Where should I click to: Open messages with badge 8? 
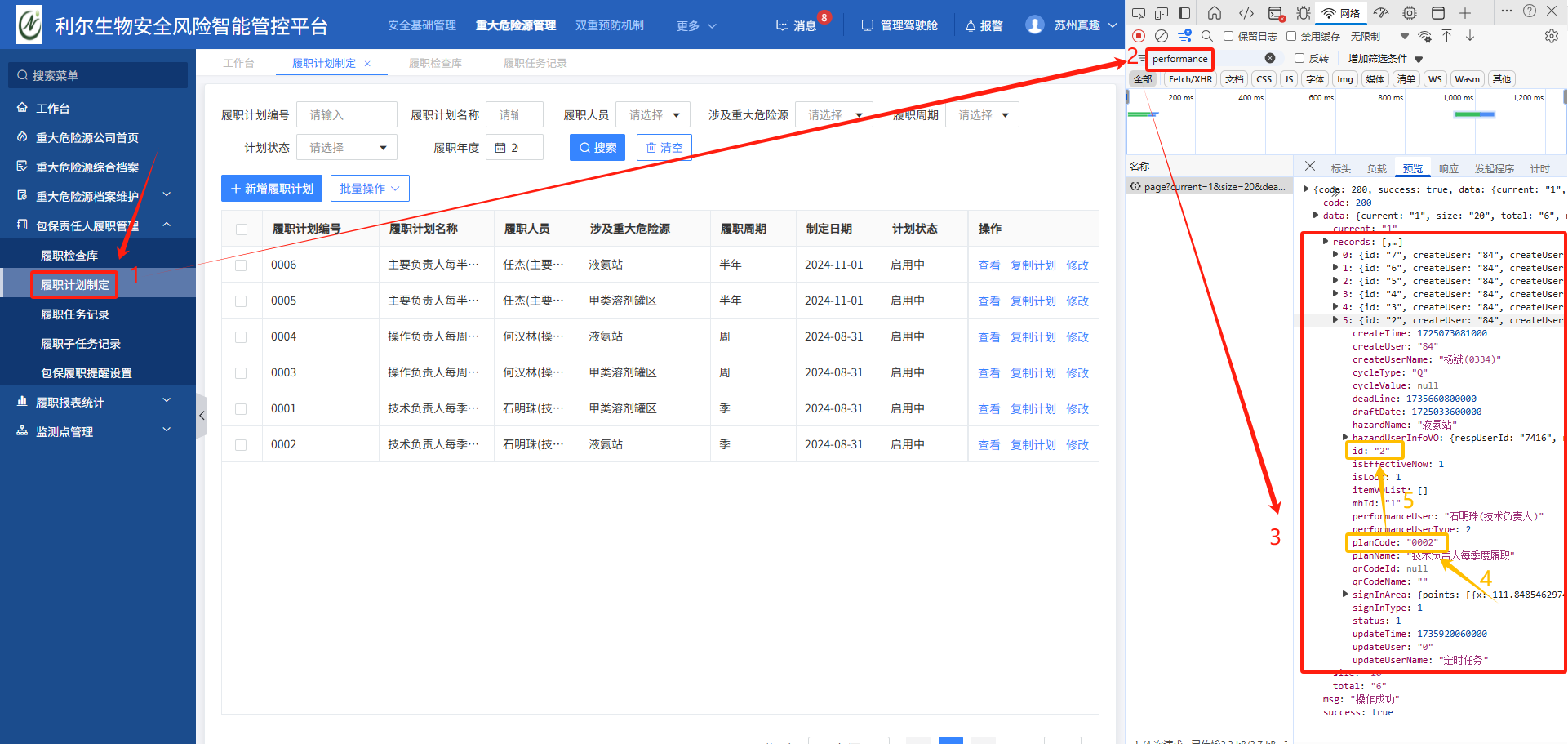[797, 25]
